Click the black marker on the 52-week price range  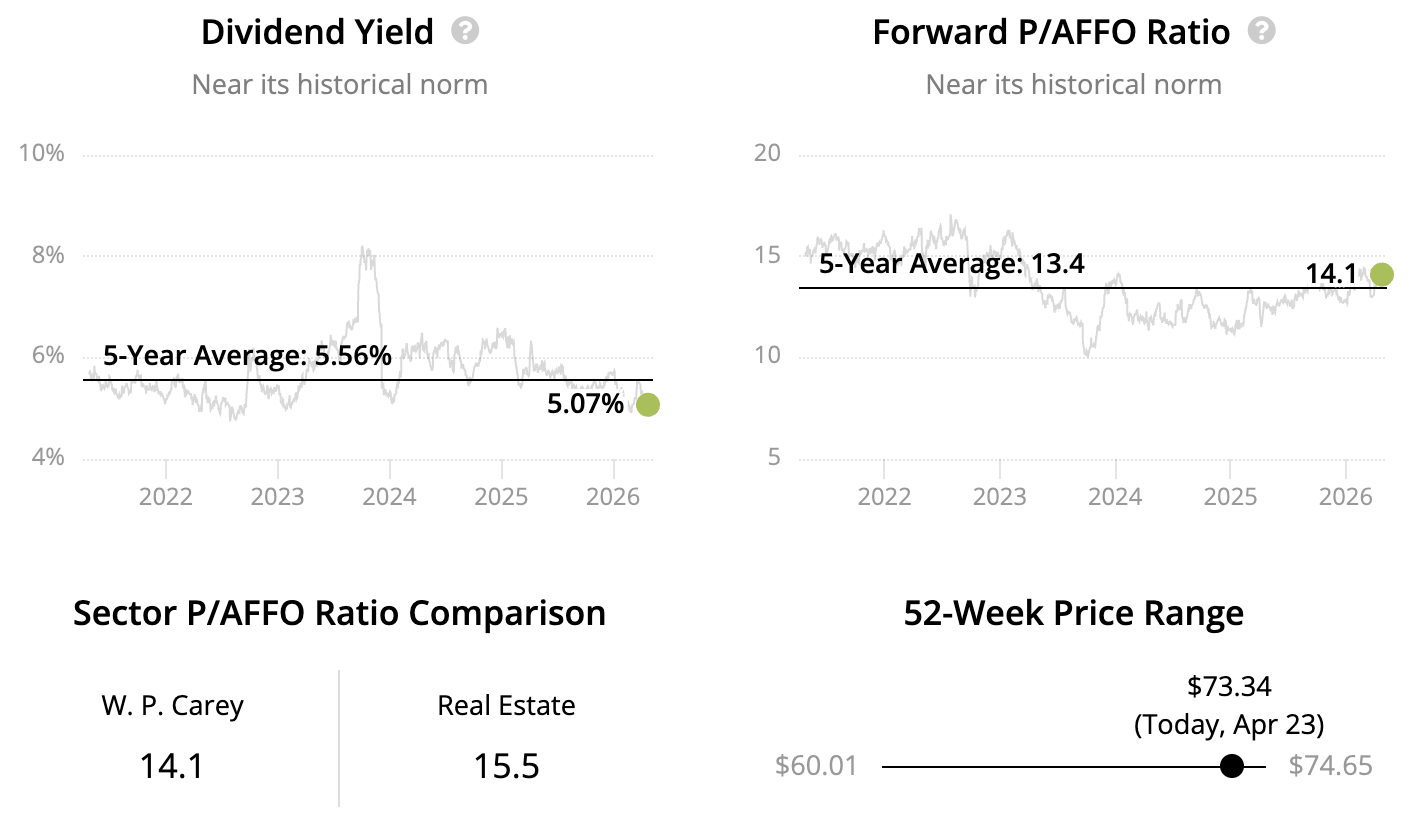click(x=1232, y=766)
